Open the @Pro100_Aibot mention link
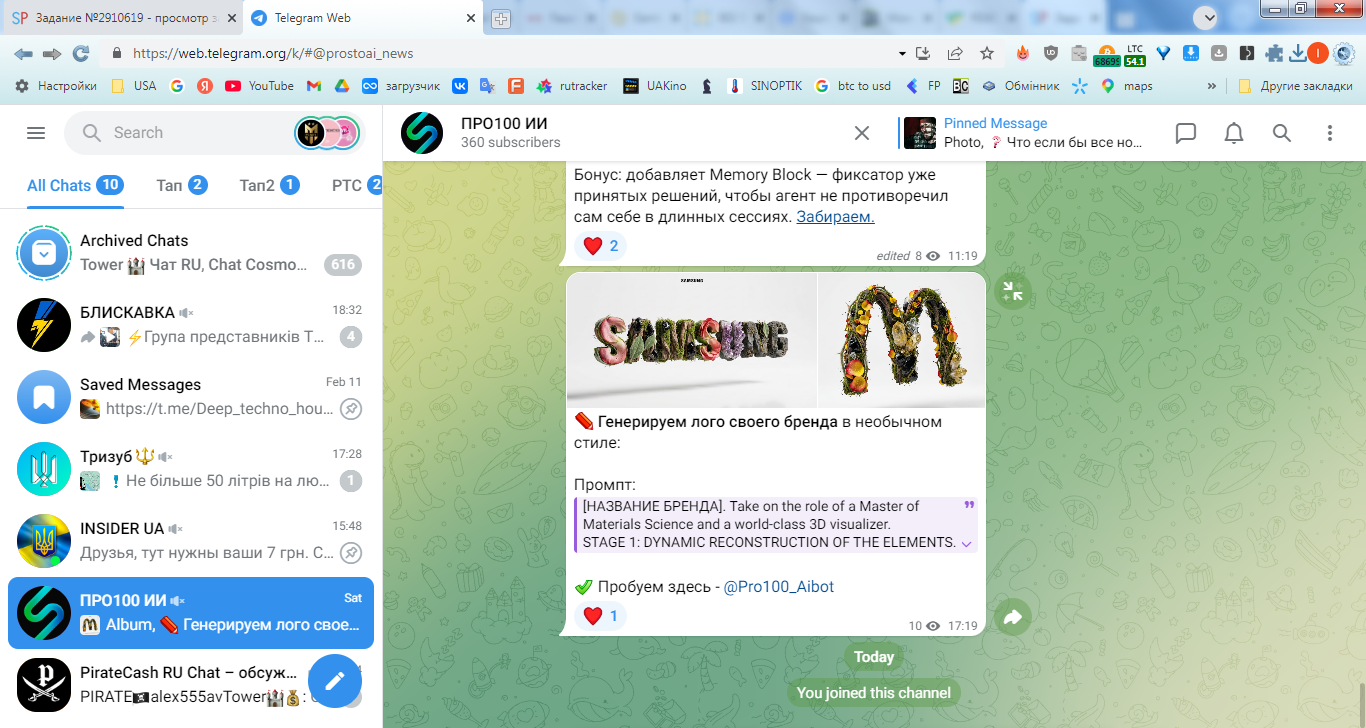Viewport: 1366px width, 728px height. [x=778, y=587]
